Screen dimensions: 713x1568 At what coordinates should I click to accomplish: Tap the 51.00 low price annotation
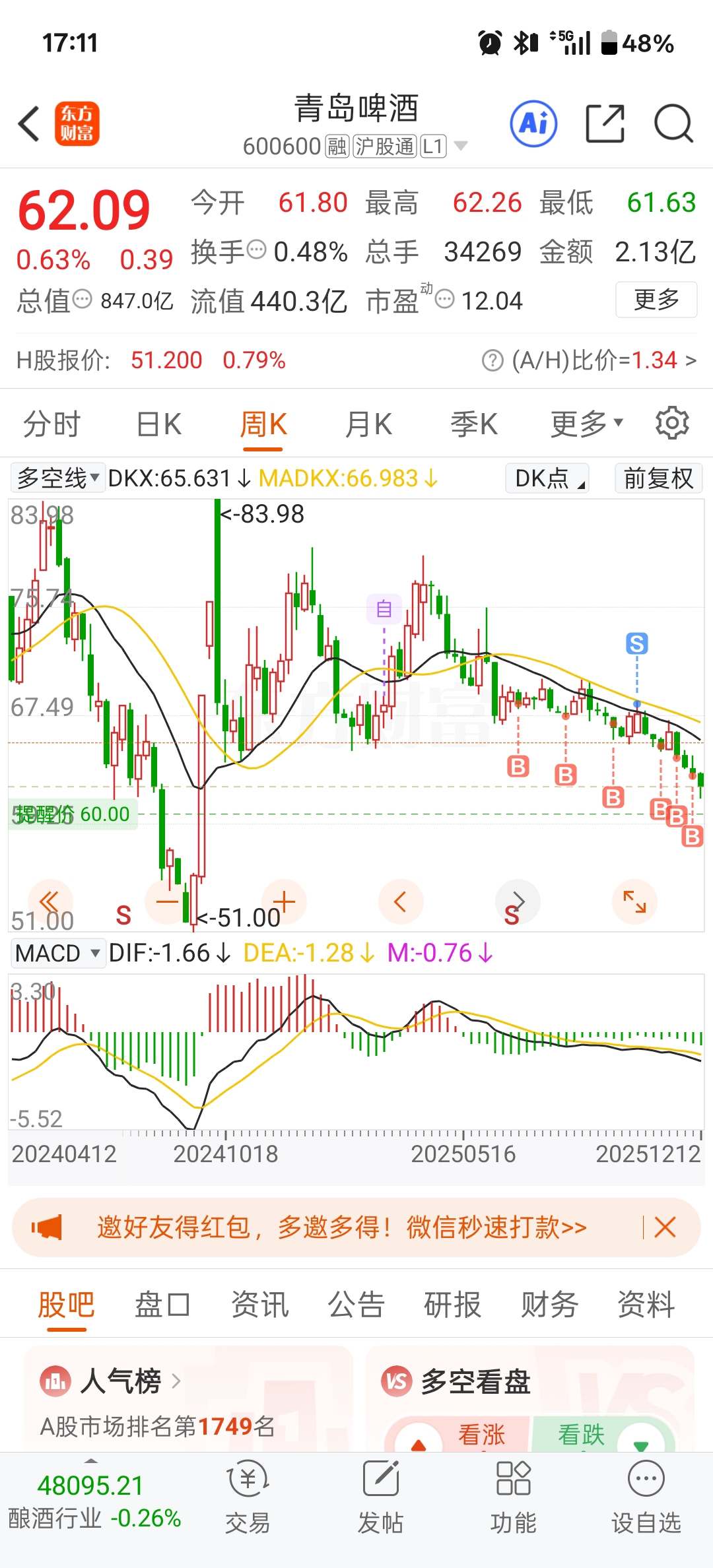[238, 918]
